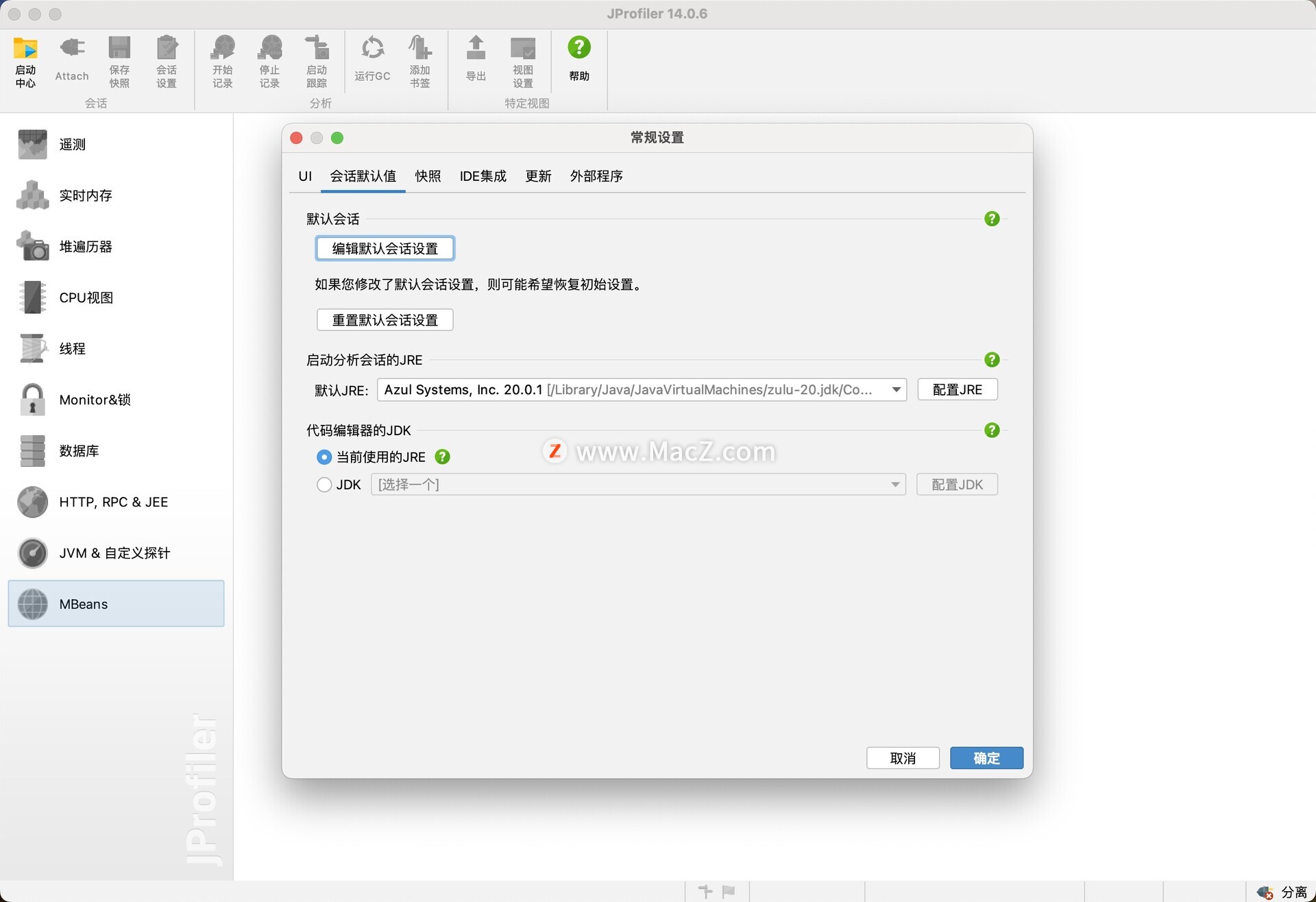Image resolution: width=1316 pixels, height=902 pixels.
Task: Close the 常规设置 dialog with red button
Action: point(297,138)
